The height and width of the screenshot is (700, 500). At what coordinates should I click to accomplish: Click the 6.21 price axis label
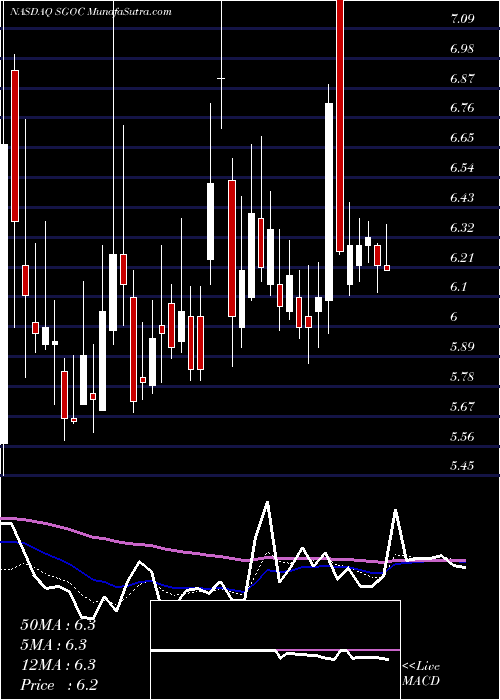(x=462, y=257)
